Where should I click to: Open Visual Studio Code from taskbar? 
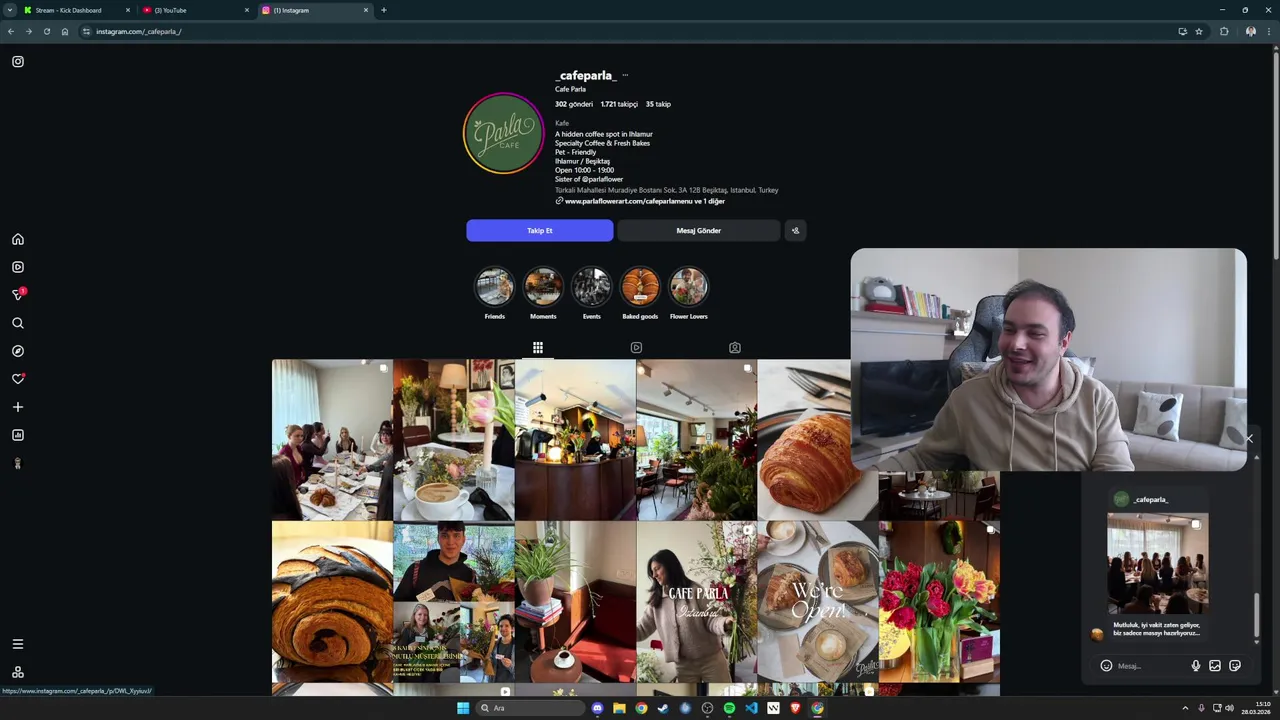pyautogui.click(x=751, y=708)
